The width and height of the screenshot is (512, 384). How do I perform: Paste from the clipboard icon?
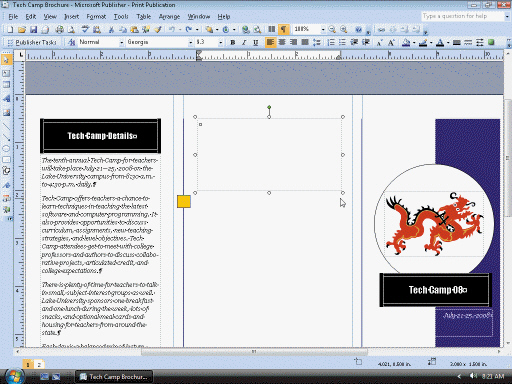point(134,30)
